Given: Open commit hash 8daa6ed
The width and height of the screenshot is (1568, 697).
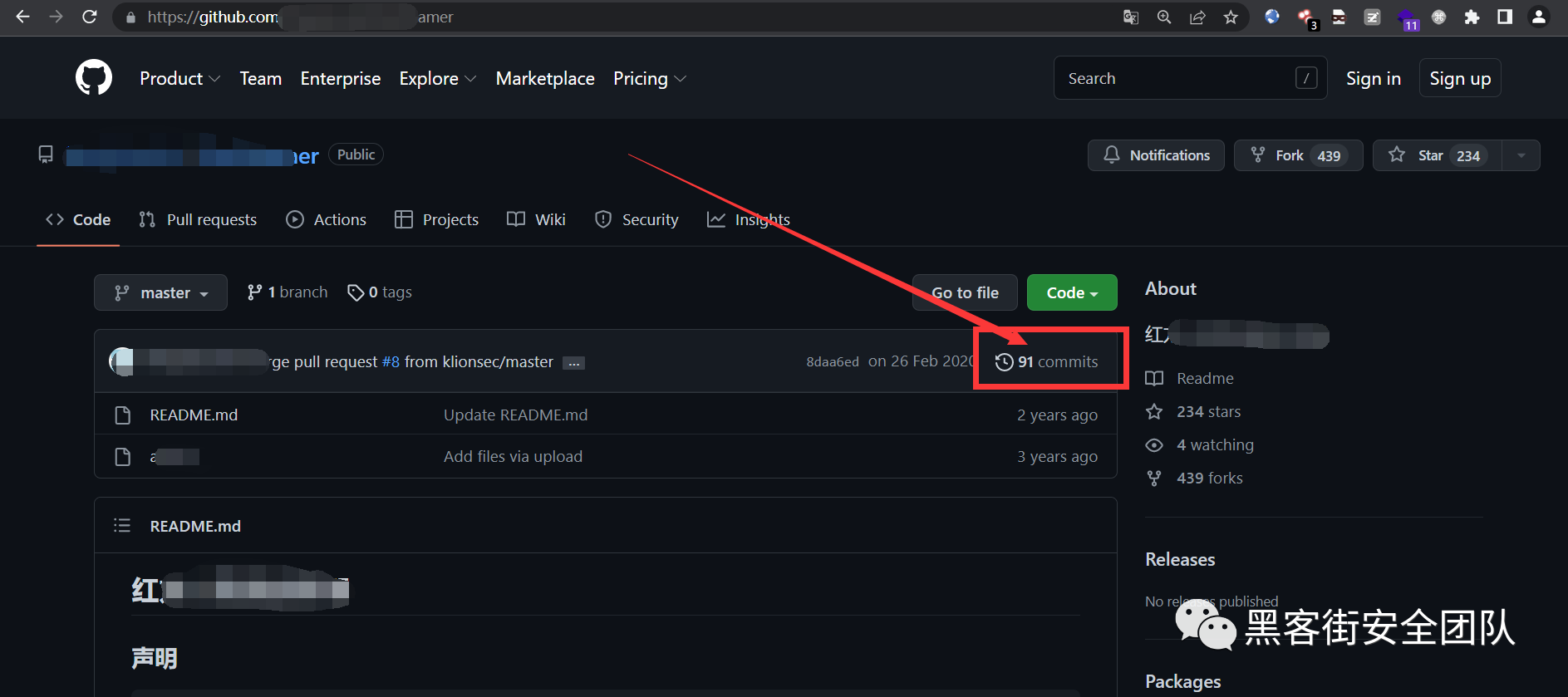Looking at the screenshot, I should [x=833, y=362].
